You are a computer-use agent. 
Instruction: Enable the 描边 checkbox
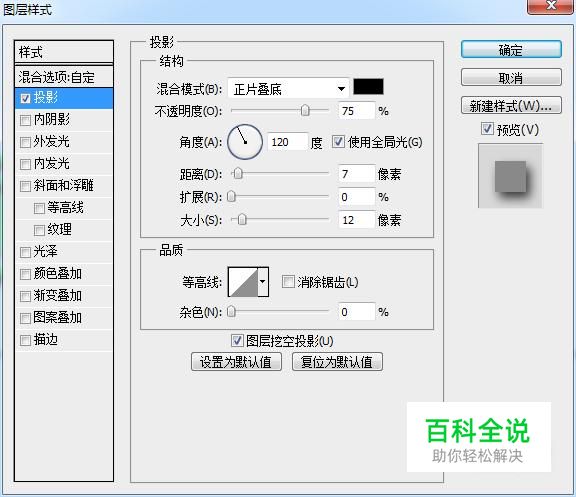click(25, 340)
